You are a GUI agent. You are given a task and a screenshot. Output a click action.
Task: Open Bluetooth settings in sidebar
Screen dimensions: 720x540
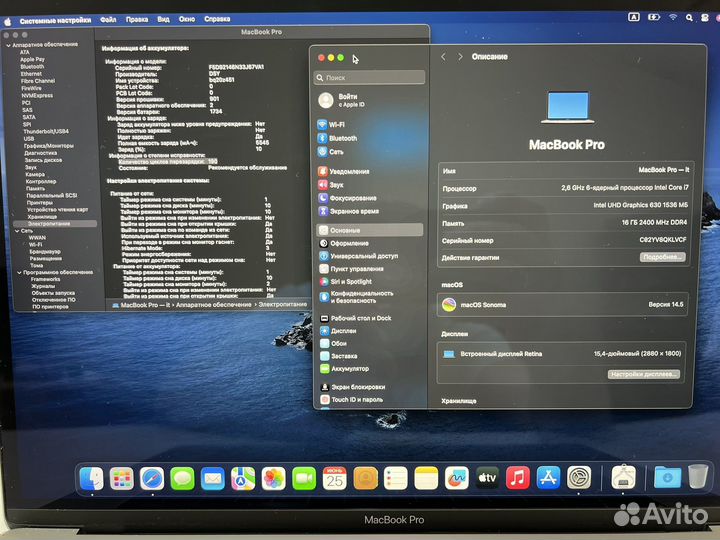[x=337, y=138]
